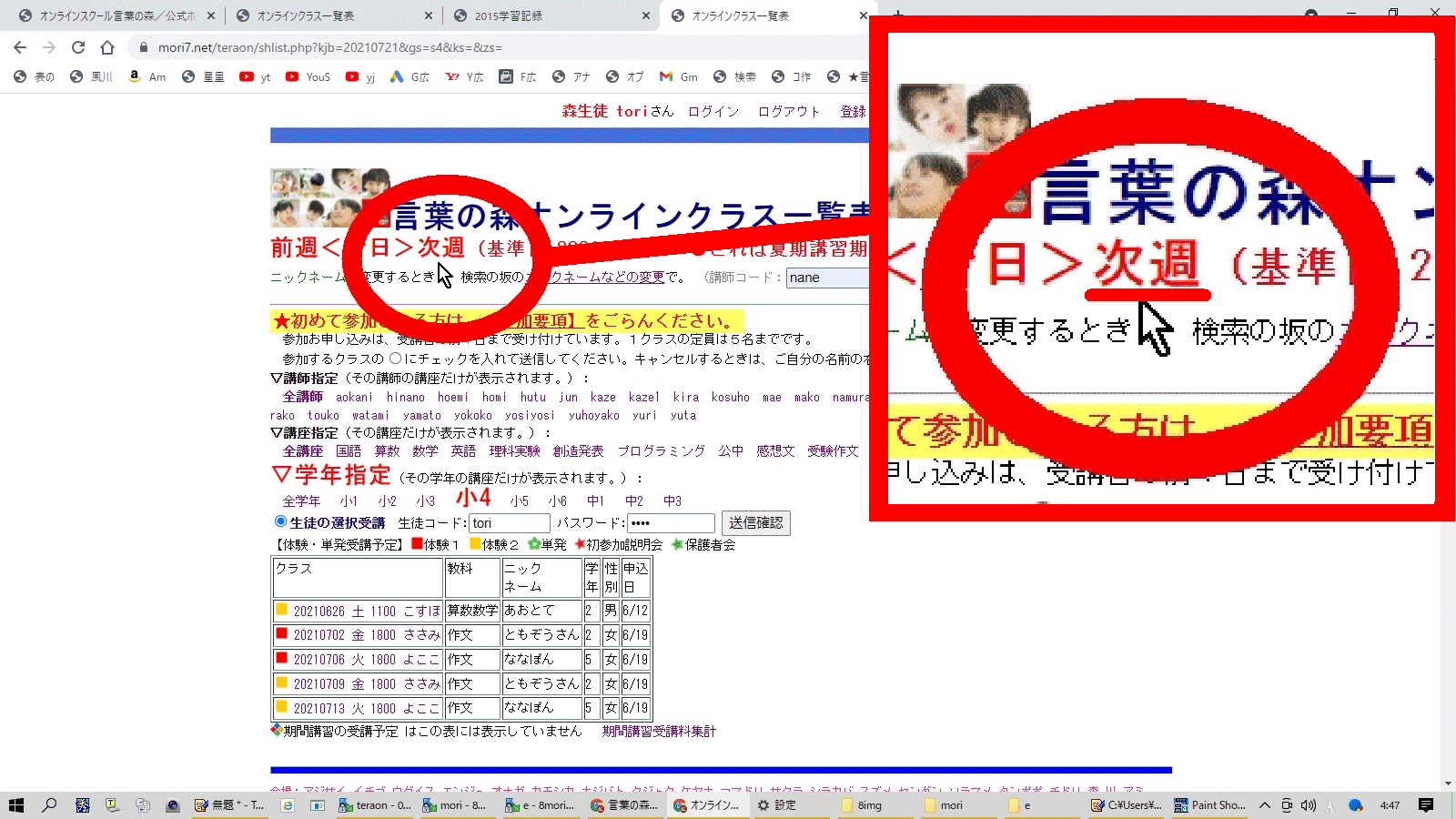Filter by instructor 'kaze1'

[x=643, y=397]
